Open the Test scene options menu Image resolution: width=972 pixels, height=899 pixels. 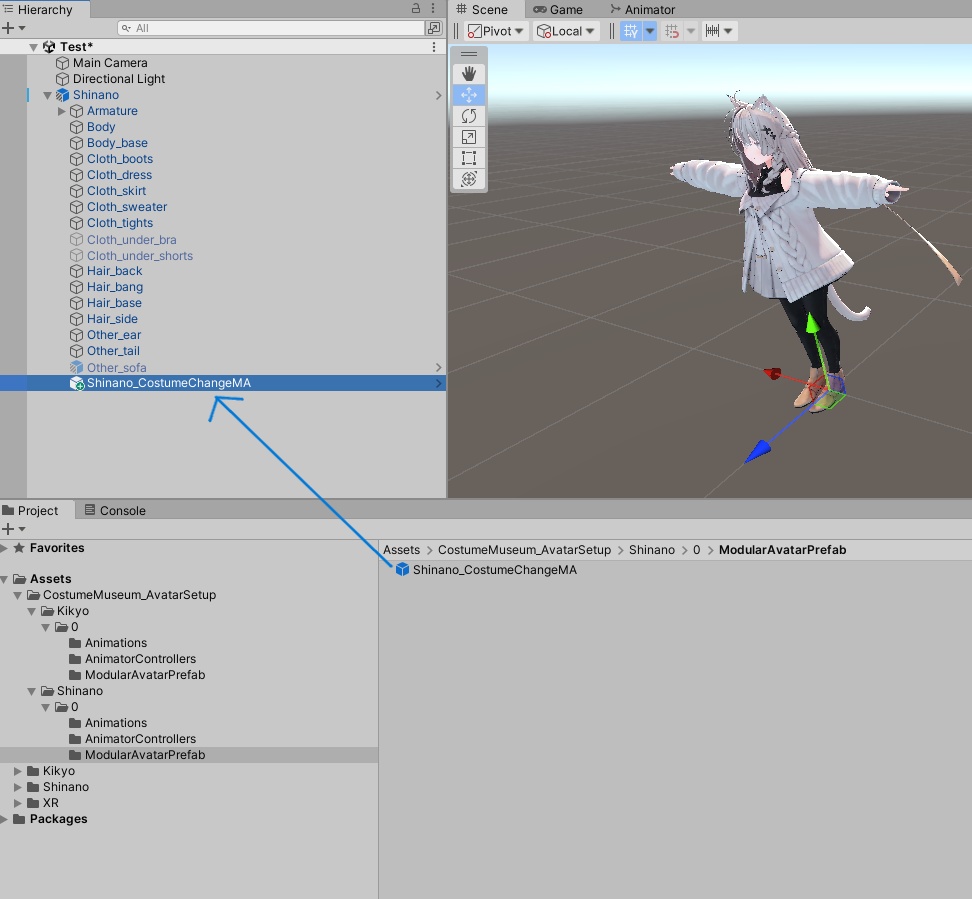(x=434, y=46)
